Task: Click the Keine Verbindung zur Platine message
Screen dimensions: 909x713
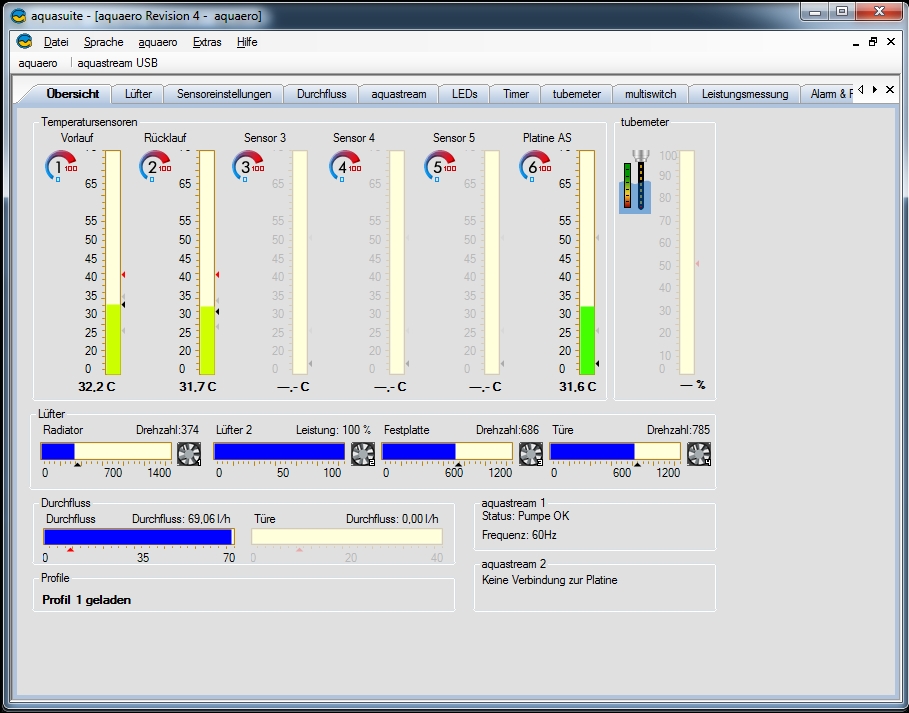Action: point(550,580)
